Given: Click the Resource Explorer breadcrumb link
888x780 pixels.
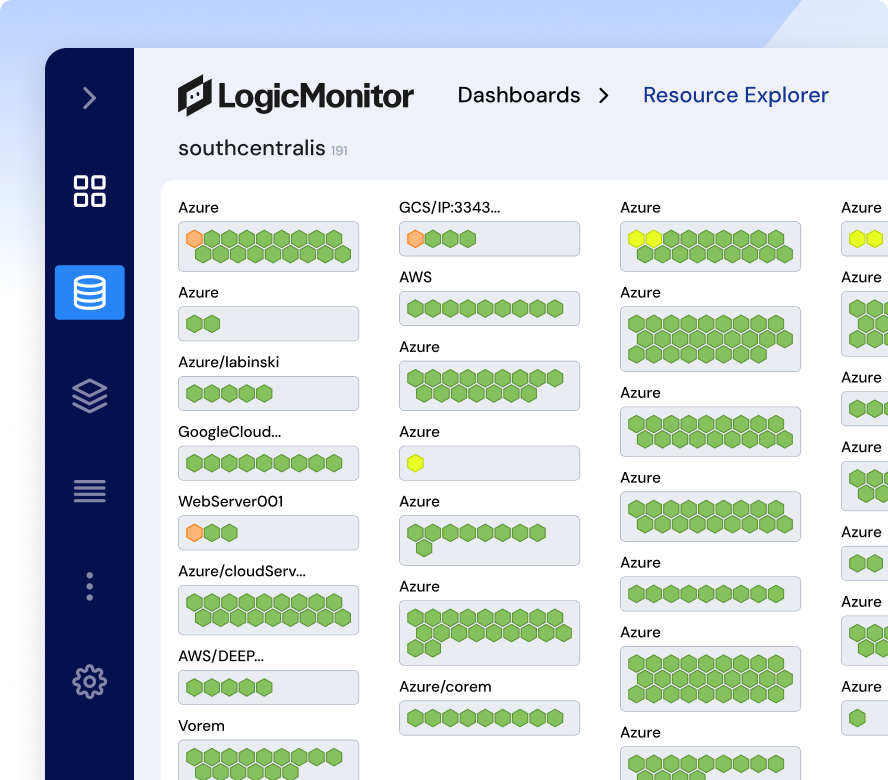Looking at the screenshot, I should pos(736,95).
